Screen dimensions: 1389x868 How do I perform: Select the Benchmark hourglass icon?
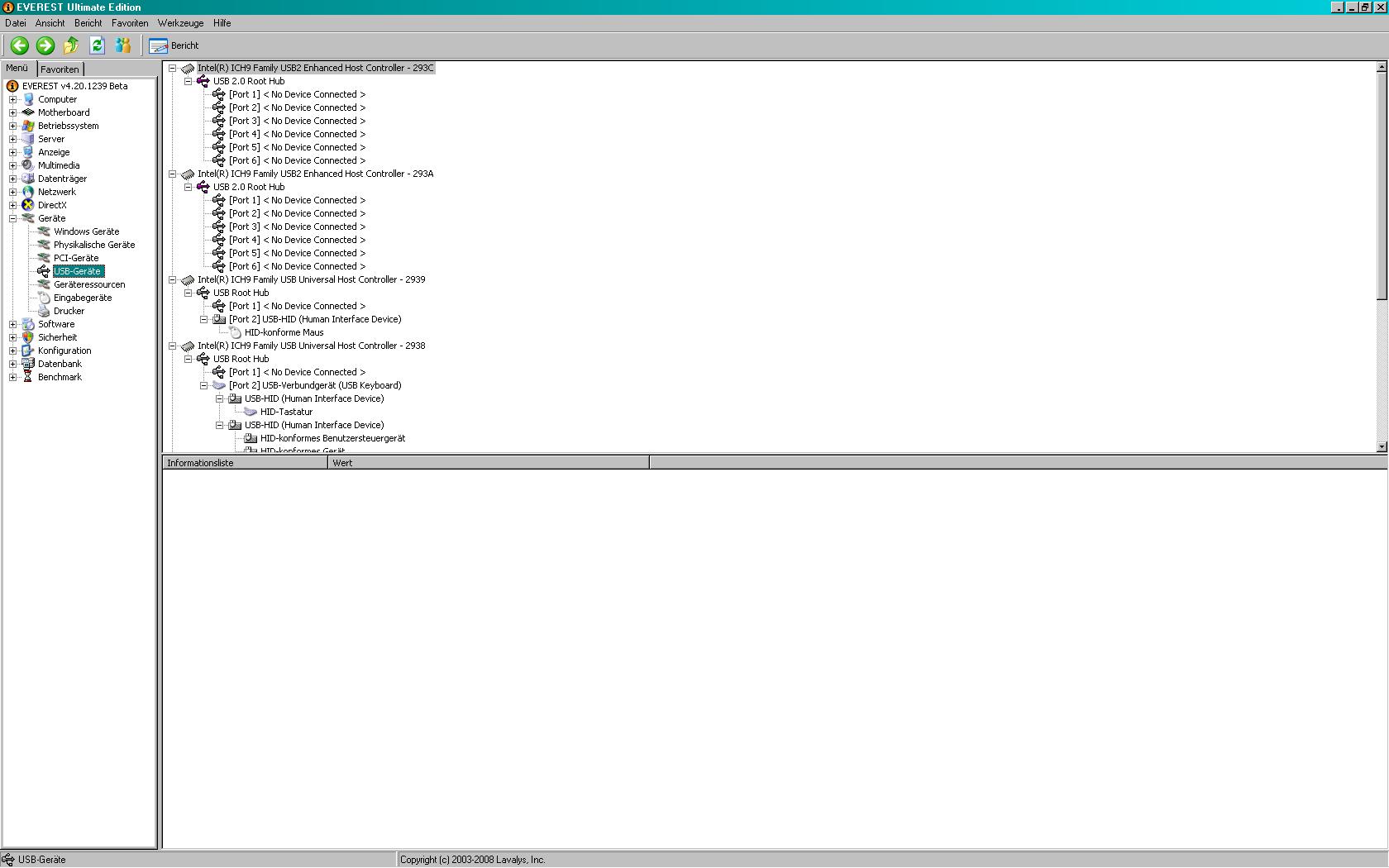coord(28,377)
